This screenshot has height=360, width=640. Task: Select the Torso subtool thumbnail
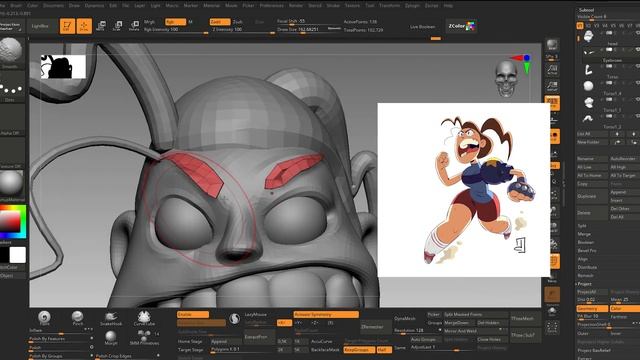click(588, 70)
